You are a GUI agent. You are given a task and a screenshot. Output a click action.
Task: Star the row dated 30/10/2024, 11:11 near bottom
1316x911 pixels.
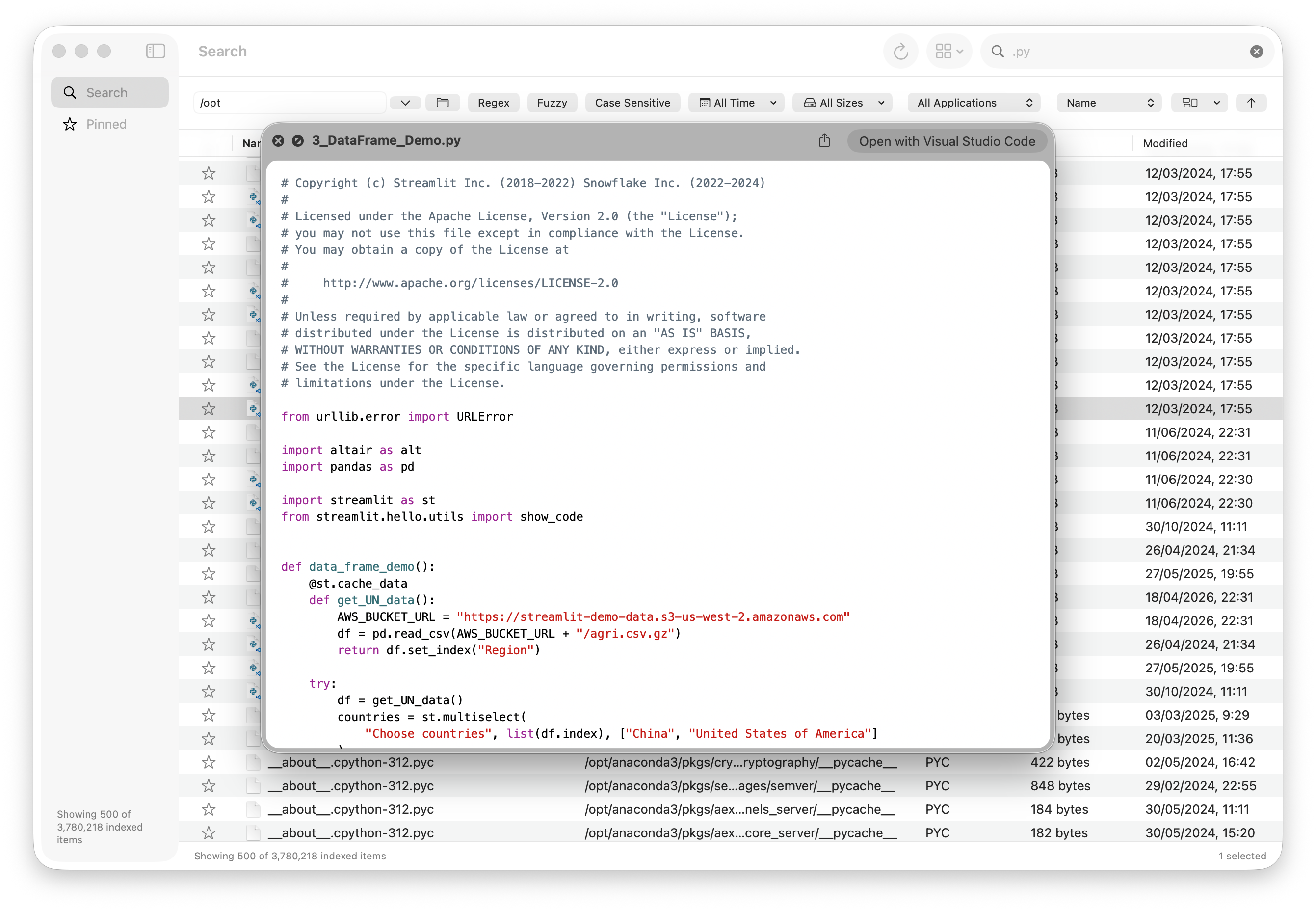pos(208,691)
